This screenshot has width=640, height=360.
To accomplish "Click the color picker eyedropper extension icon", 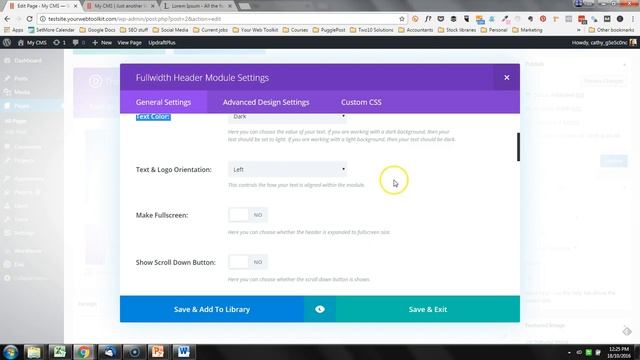I will point(505,19).
